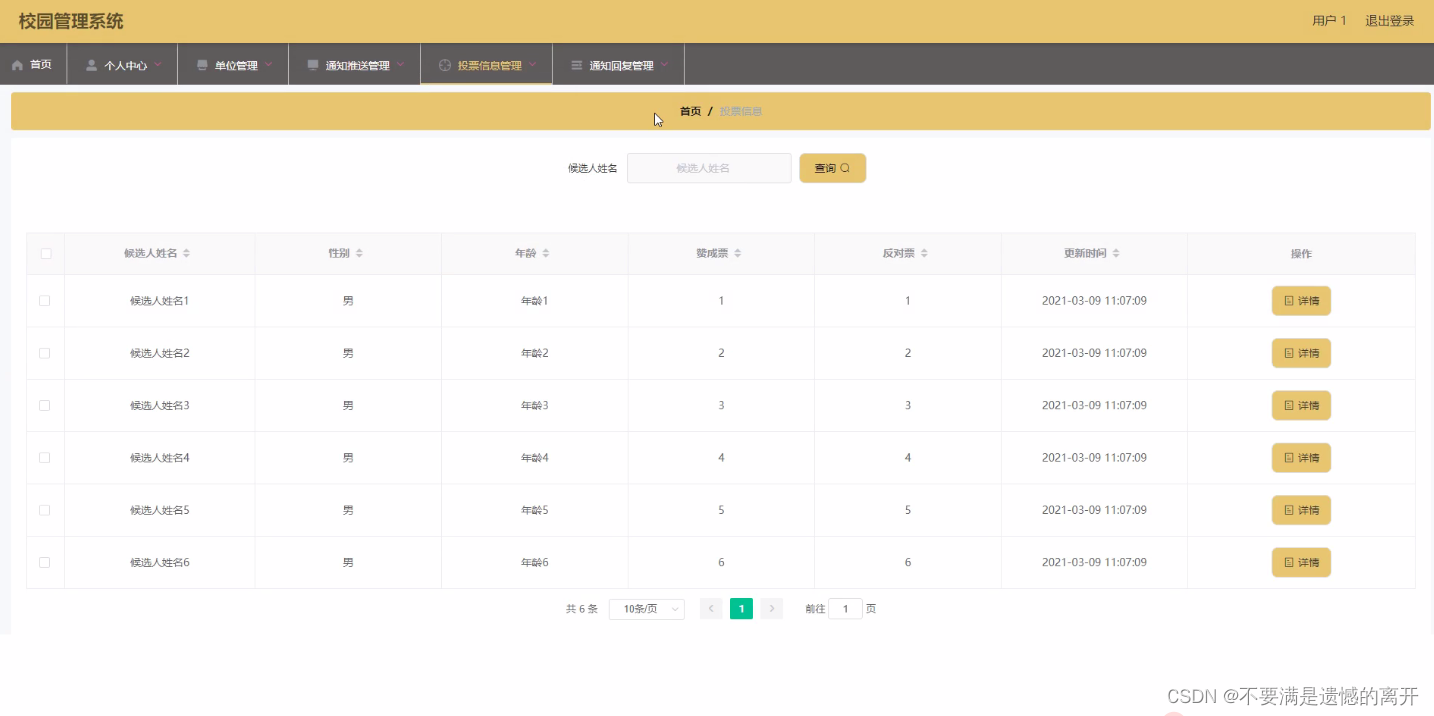
Task: Click 退出登录 to log out
Action: [1390, 21]
